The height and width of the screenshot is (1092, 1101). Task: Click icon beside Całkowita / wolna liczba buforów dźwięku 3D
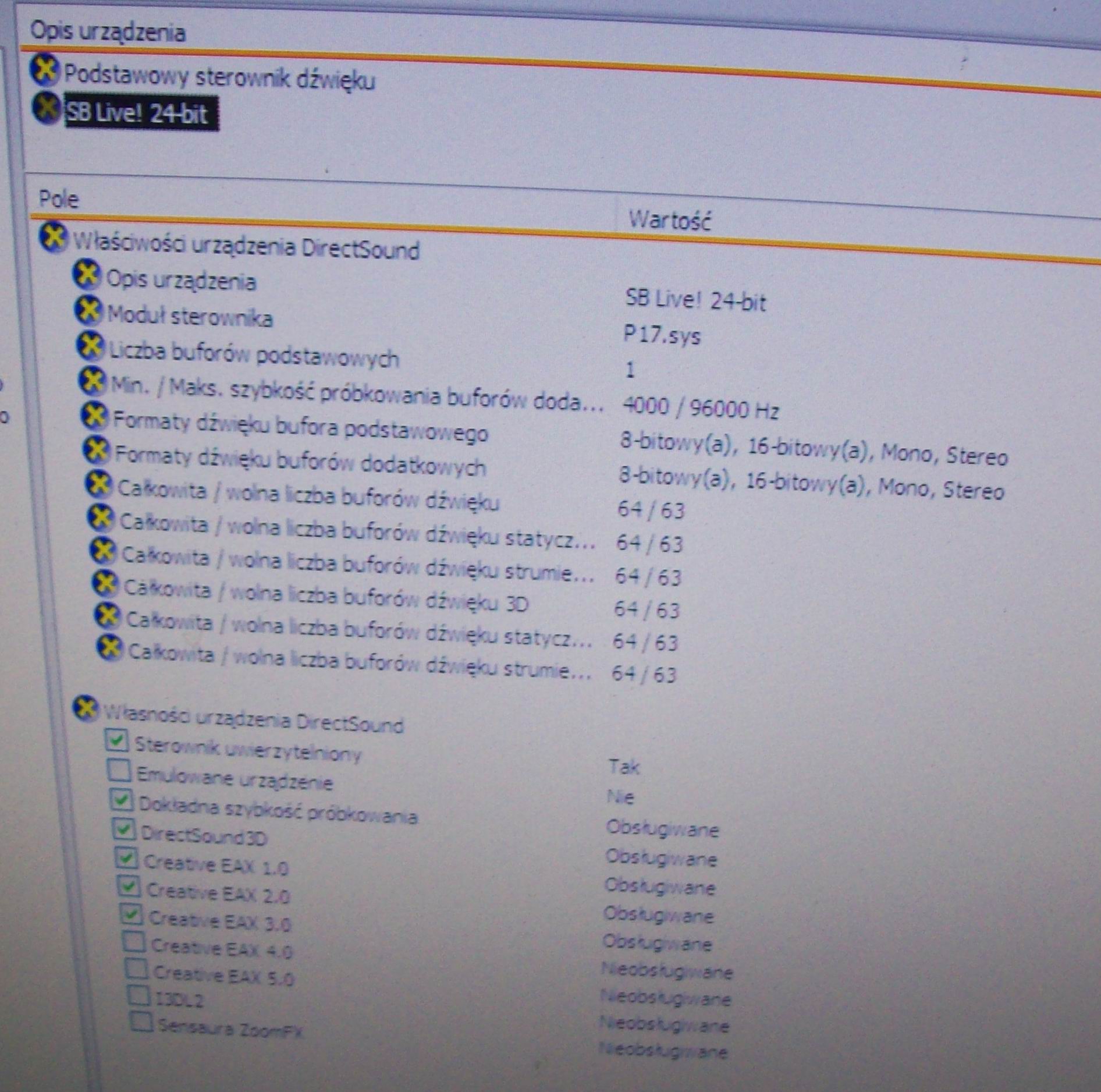point(106,584)
